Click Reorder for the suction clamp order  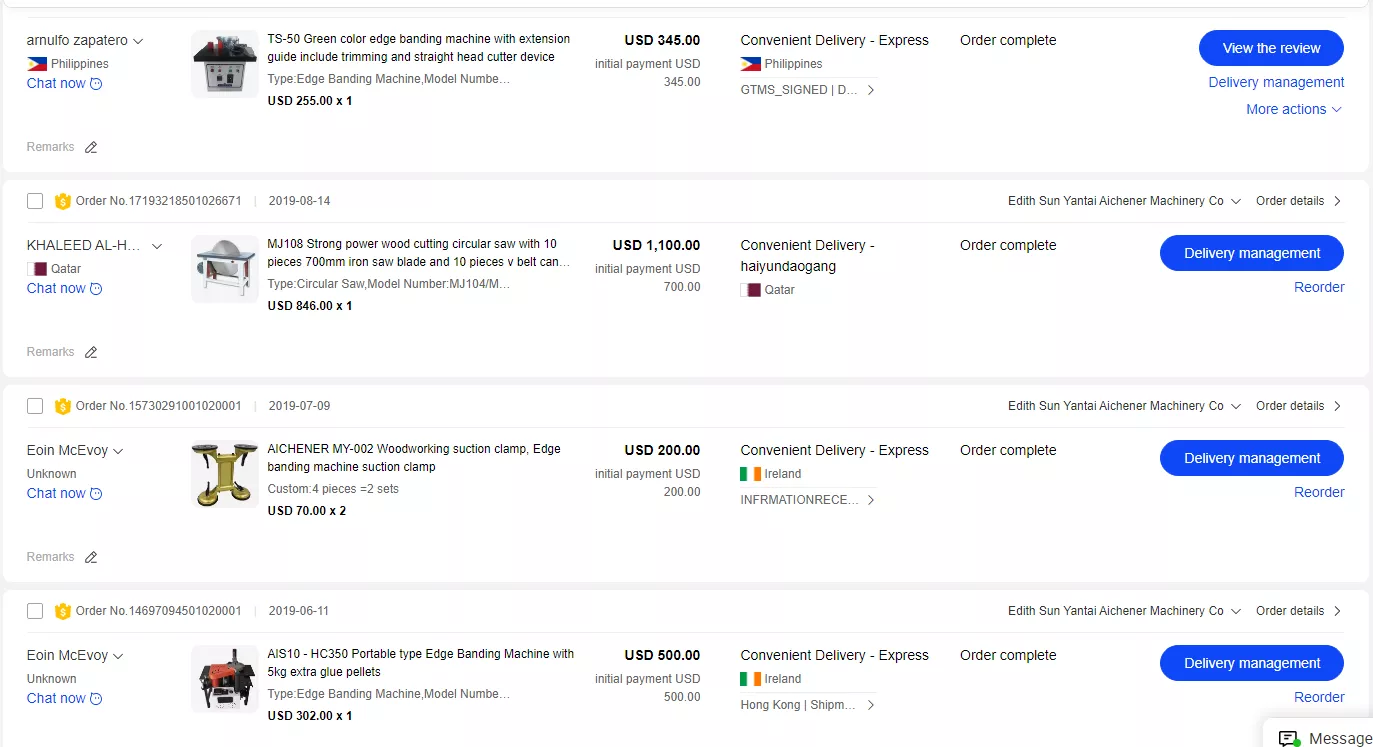point(1318,492)
